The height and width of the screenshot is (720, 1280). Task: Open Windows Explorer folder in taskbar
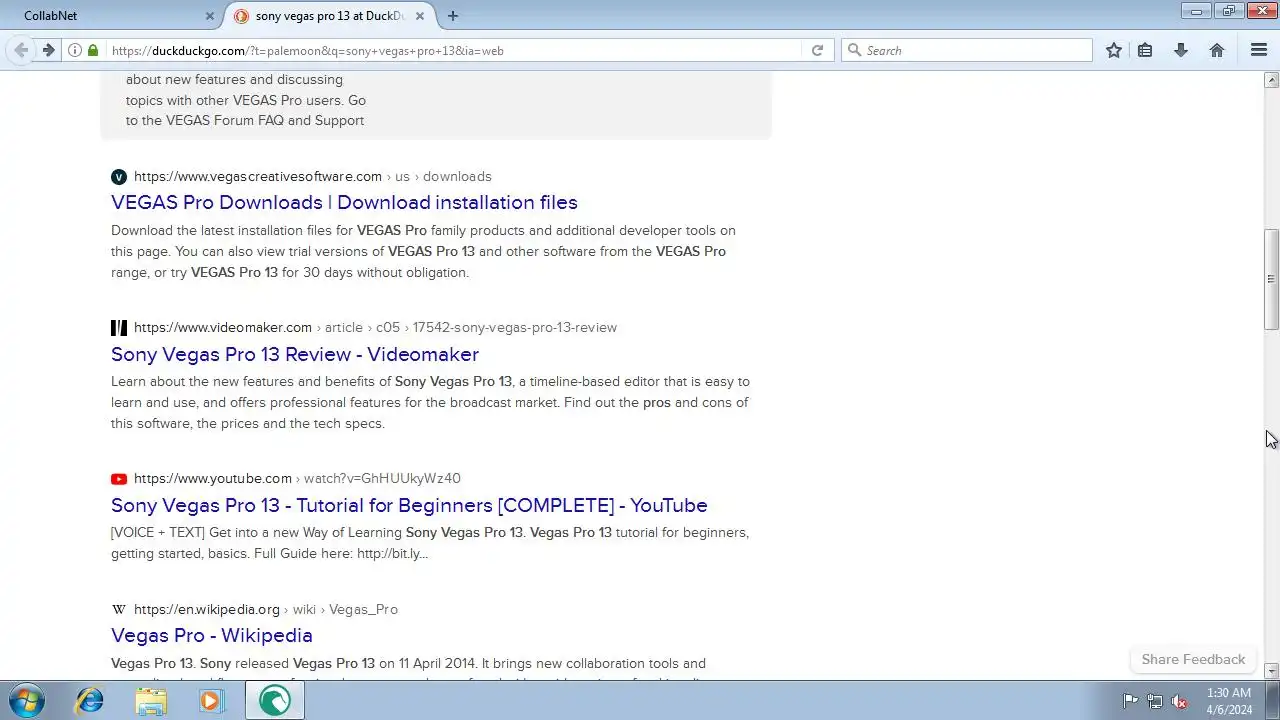[x=151, y=701]
